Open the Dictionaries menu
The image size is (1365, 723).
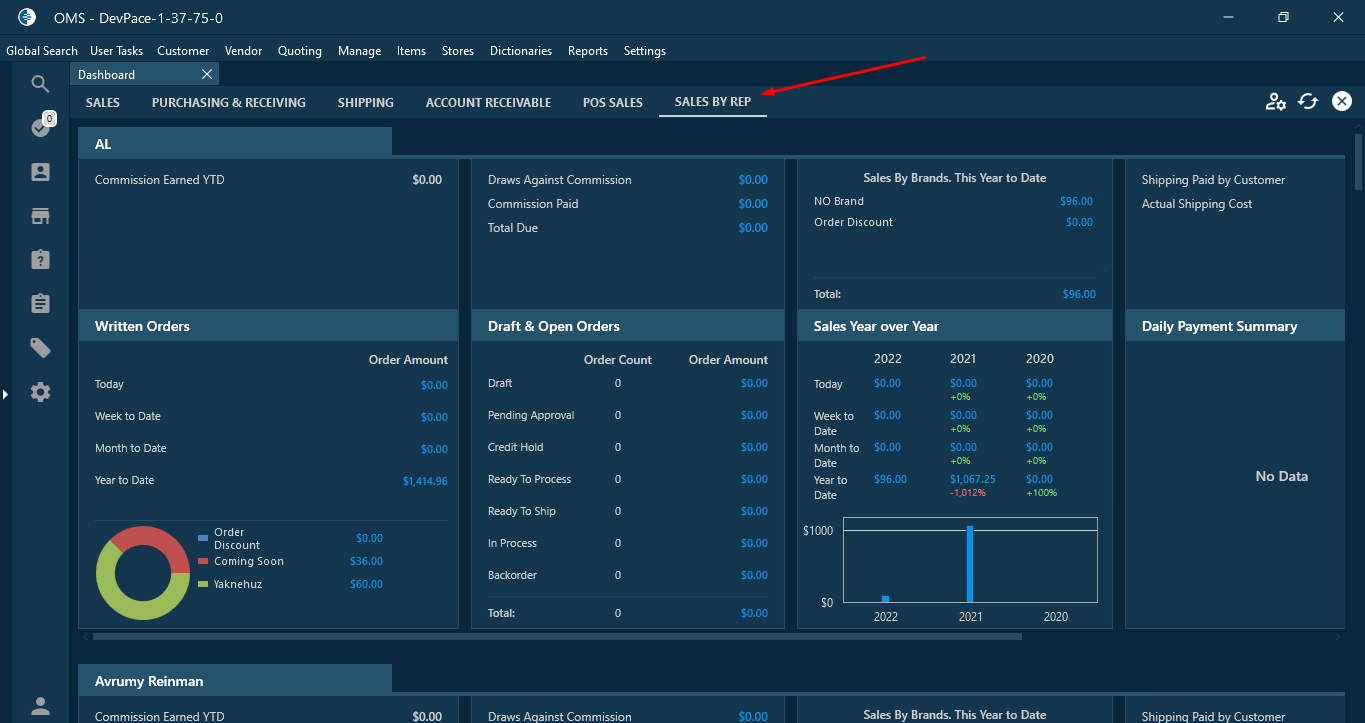(x=521, y=51)
